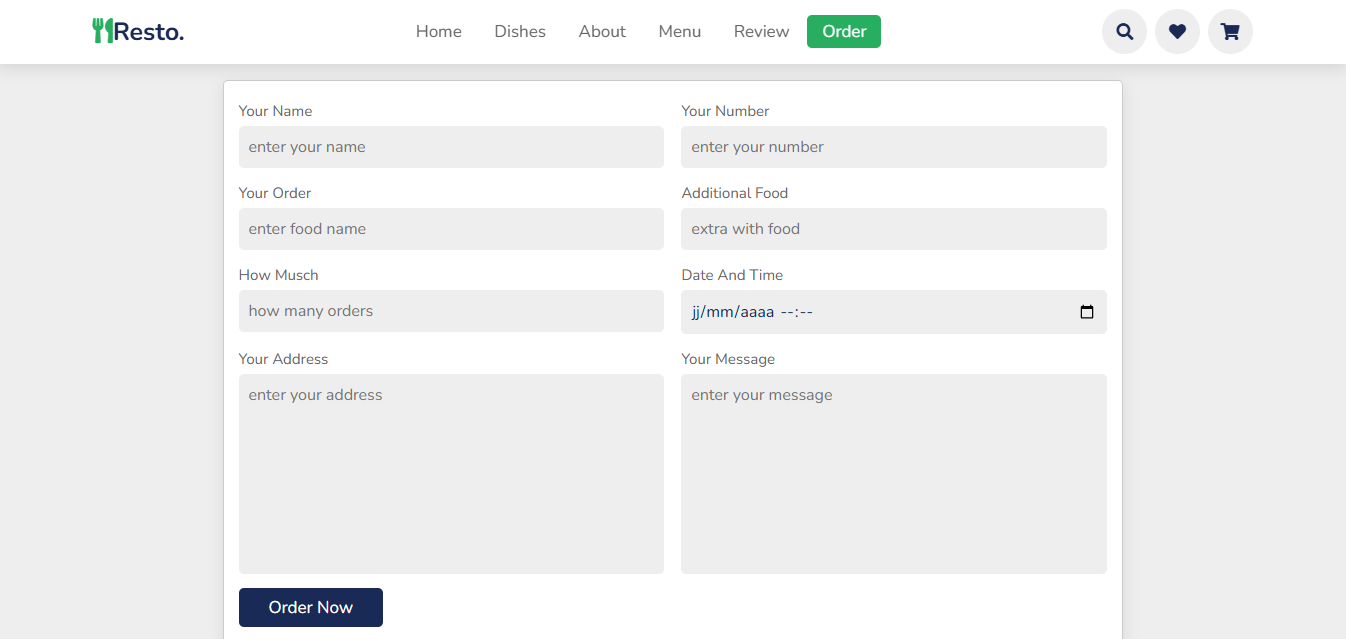Submit with the Order Now button
The height and width of the screenshot is (639, 1346).
311,607
